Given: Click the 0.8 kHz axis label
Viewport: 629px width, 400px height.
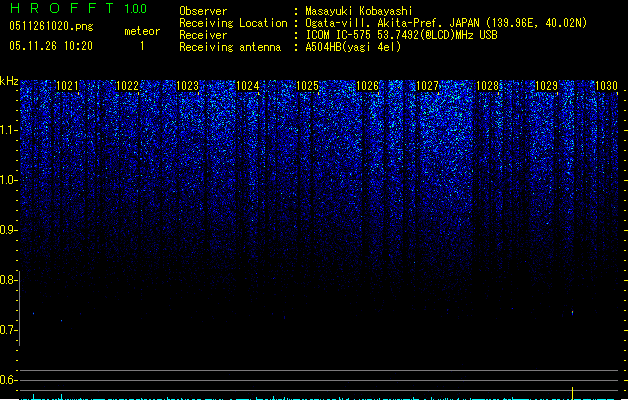Looking at the screenshot, I should coord(9,280).
